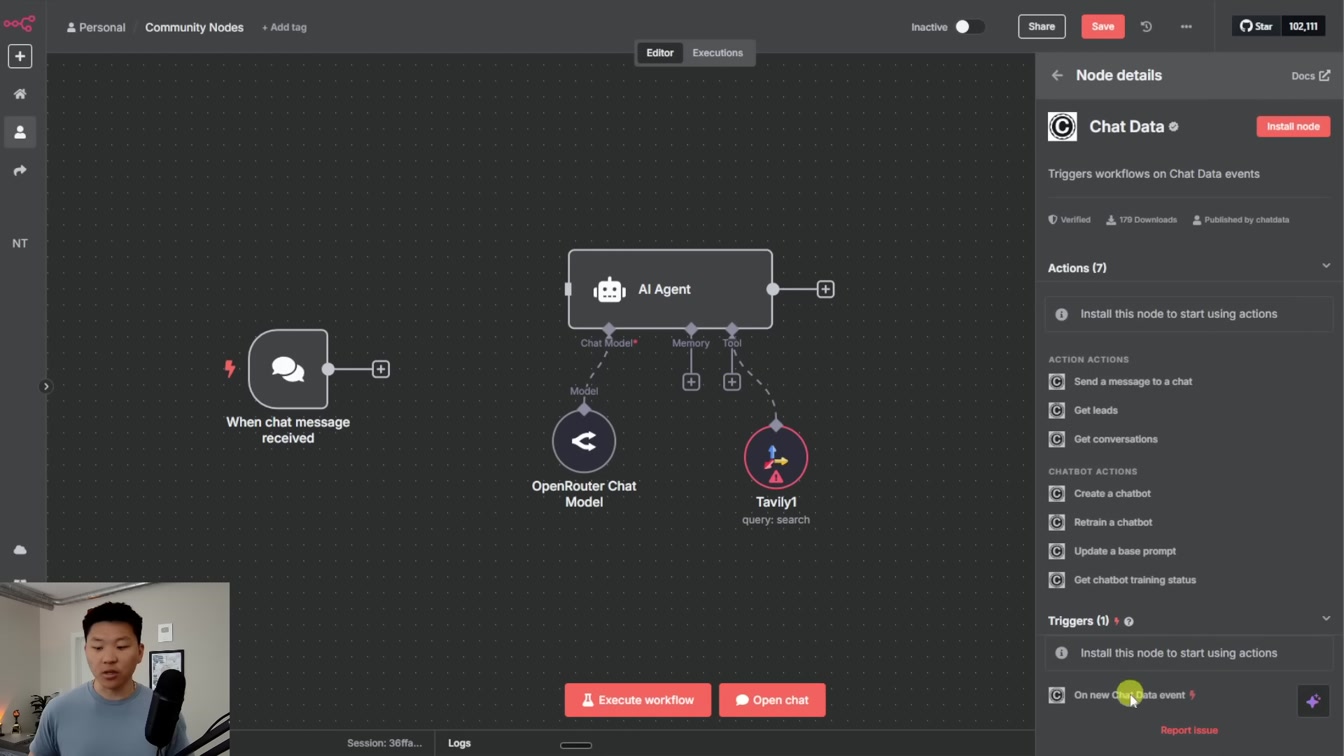Click the Add tag link

pyautogui.click(x=284, y=27)
